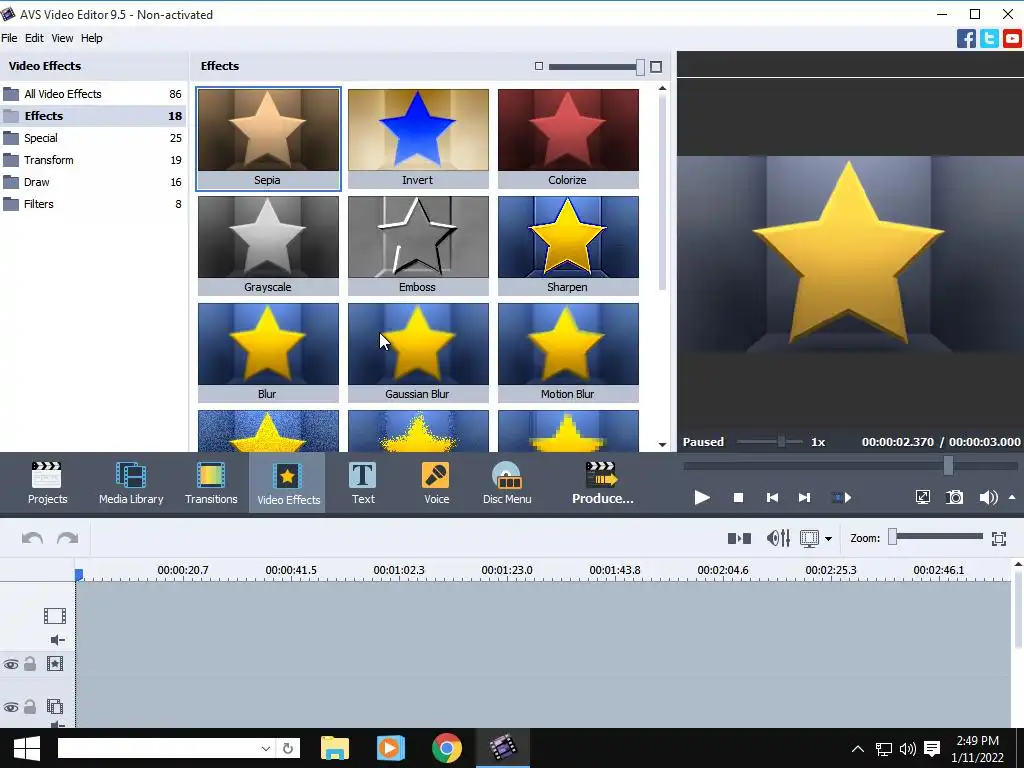Select the Motion Blur effect thumbnail

pyautogui.click(x=568, y=353)
